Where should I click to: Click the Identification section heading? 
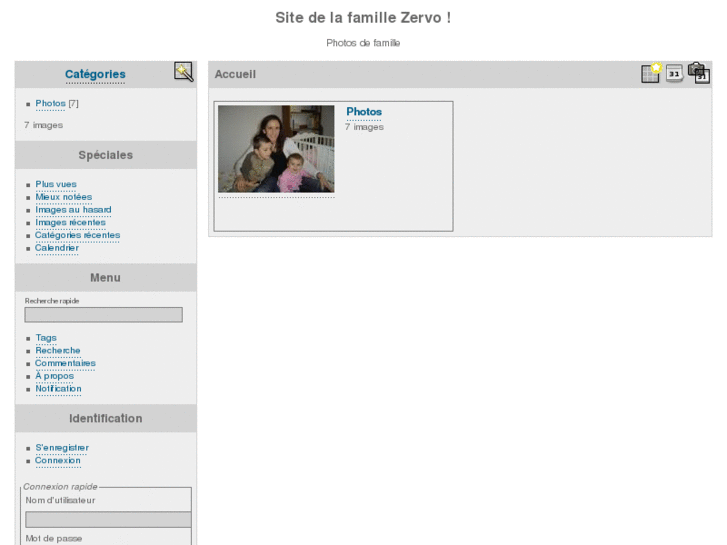click(x=106, y=418)
